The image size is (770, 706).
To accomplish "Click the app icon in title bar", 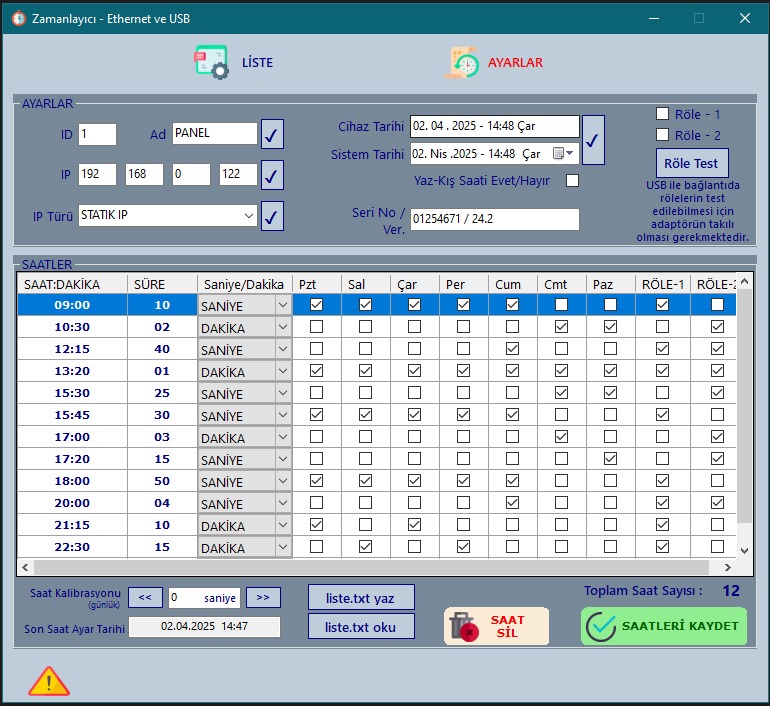I will click(x=19, y=19).
